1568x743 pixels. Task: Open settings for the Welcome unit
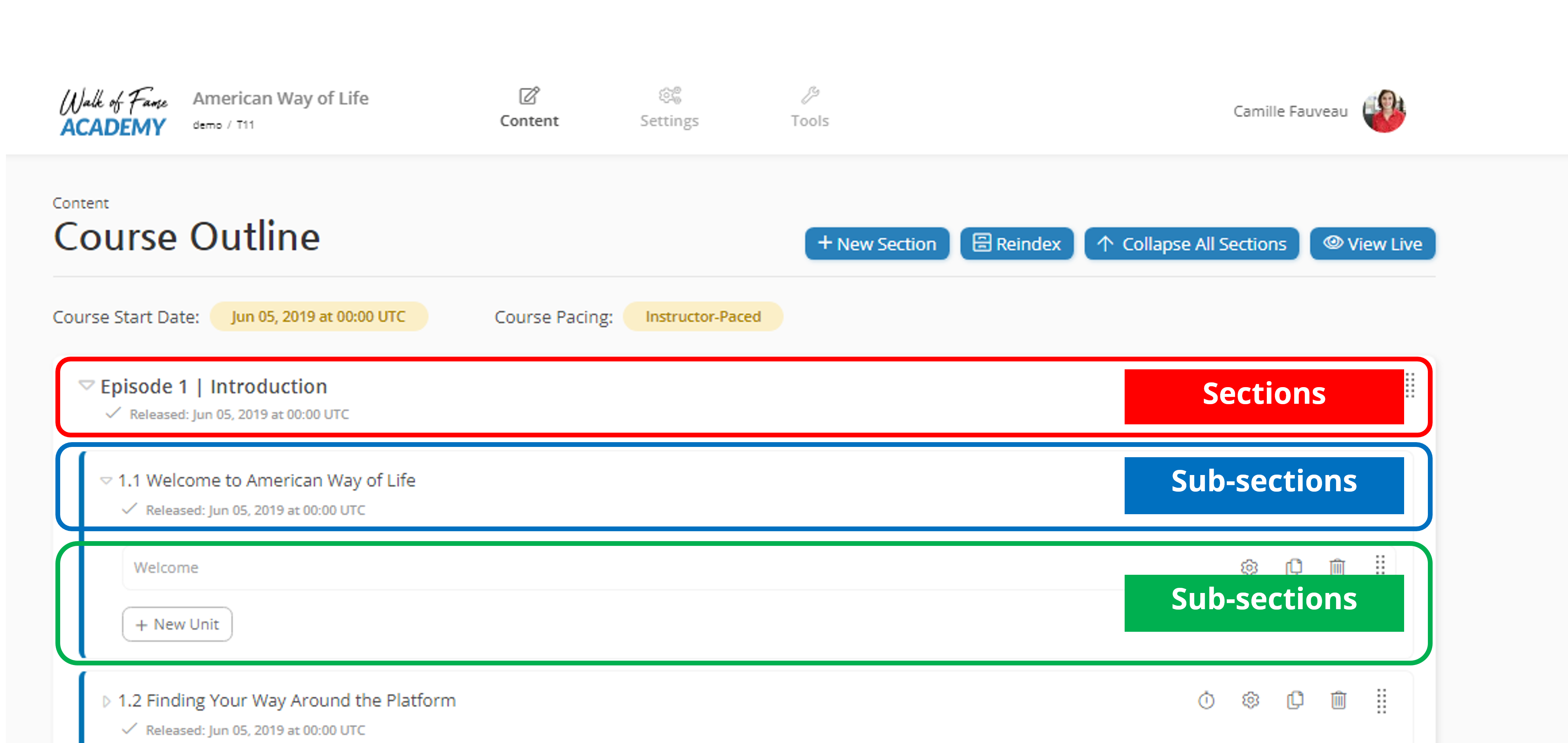coord(1249,567)
